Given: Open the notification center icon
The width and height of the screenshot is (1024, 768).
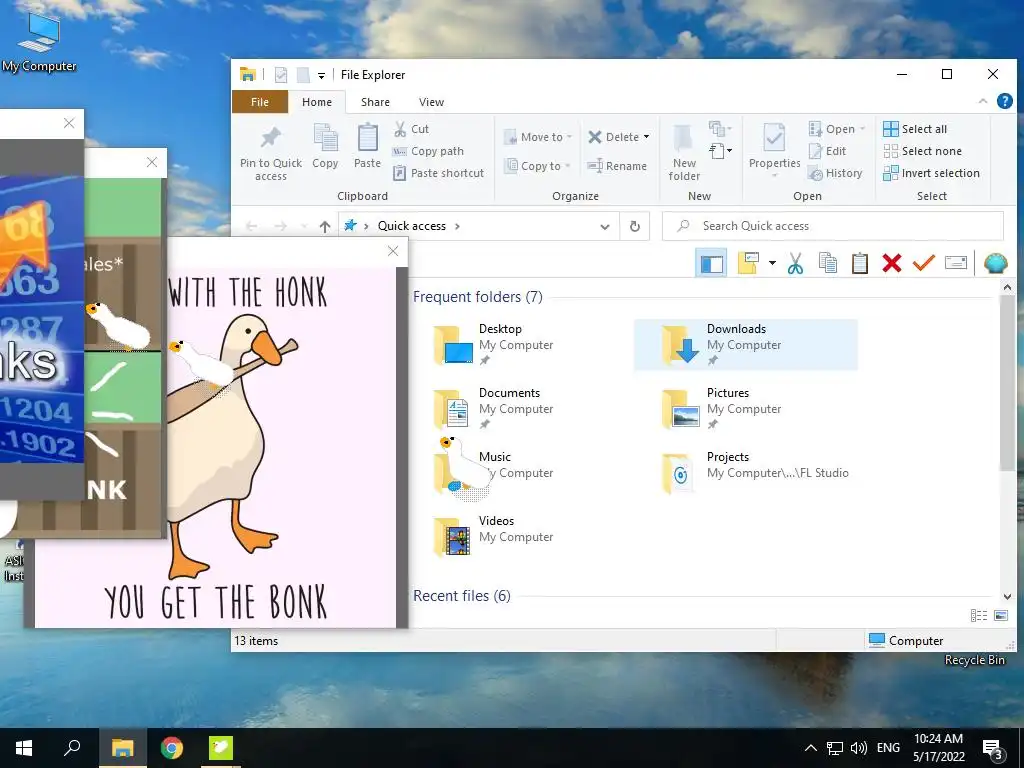Looking at the screenshot, I should click(x=993, y=748).
